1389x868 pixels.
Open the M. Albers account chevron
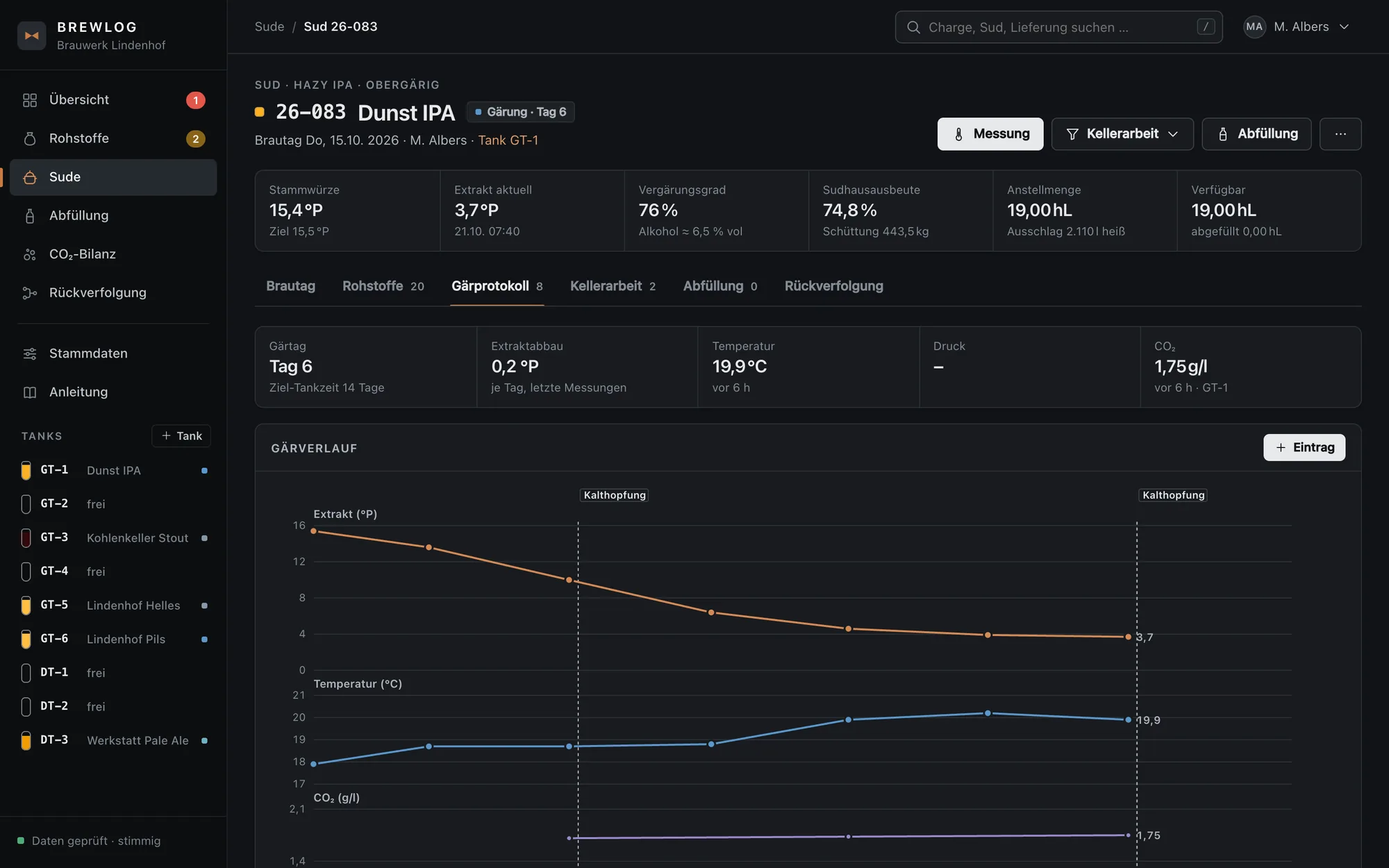pyautogui.click(x=1344, y=27)
